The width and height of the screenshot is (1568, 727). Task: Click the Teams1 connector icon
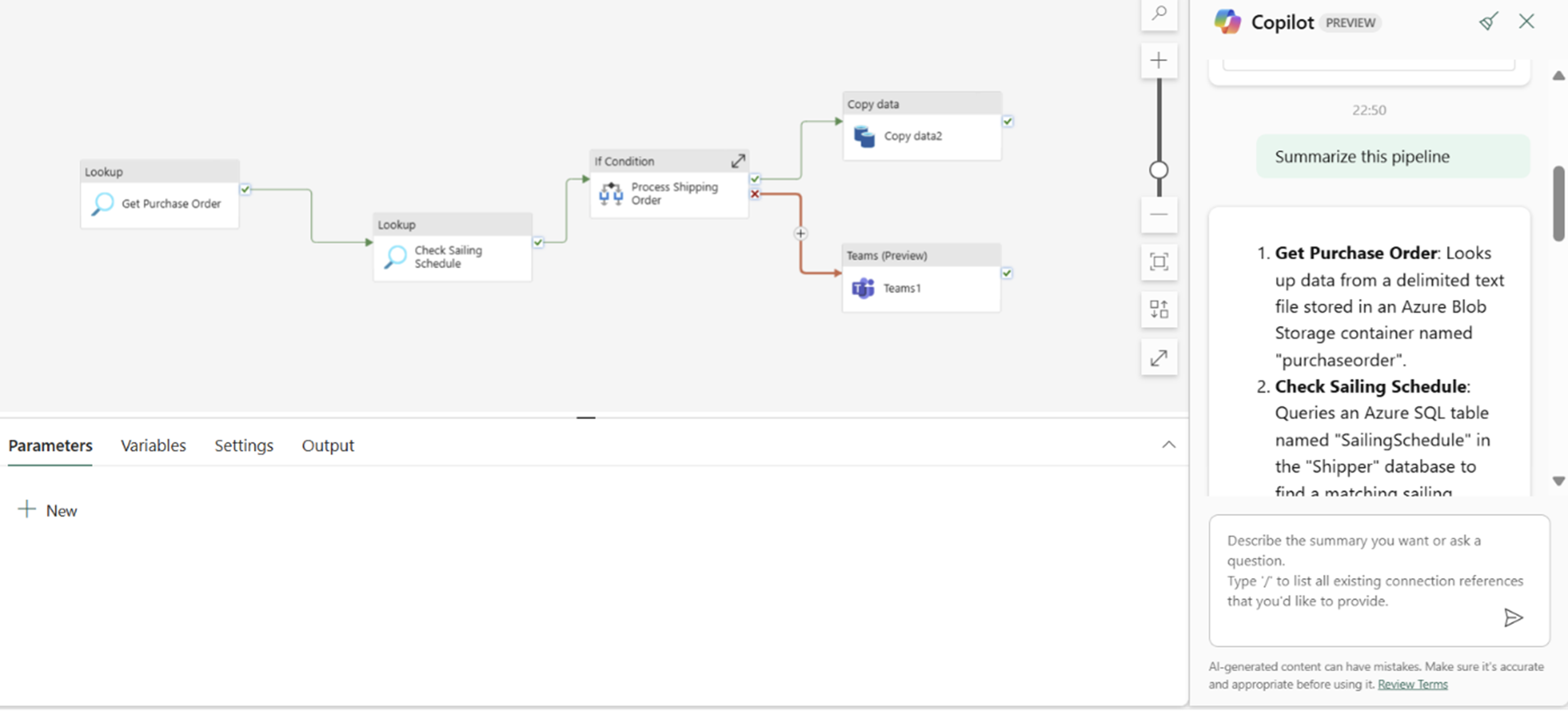coord(862,287)
